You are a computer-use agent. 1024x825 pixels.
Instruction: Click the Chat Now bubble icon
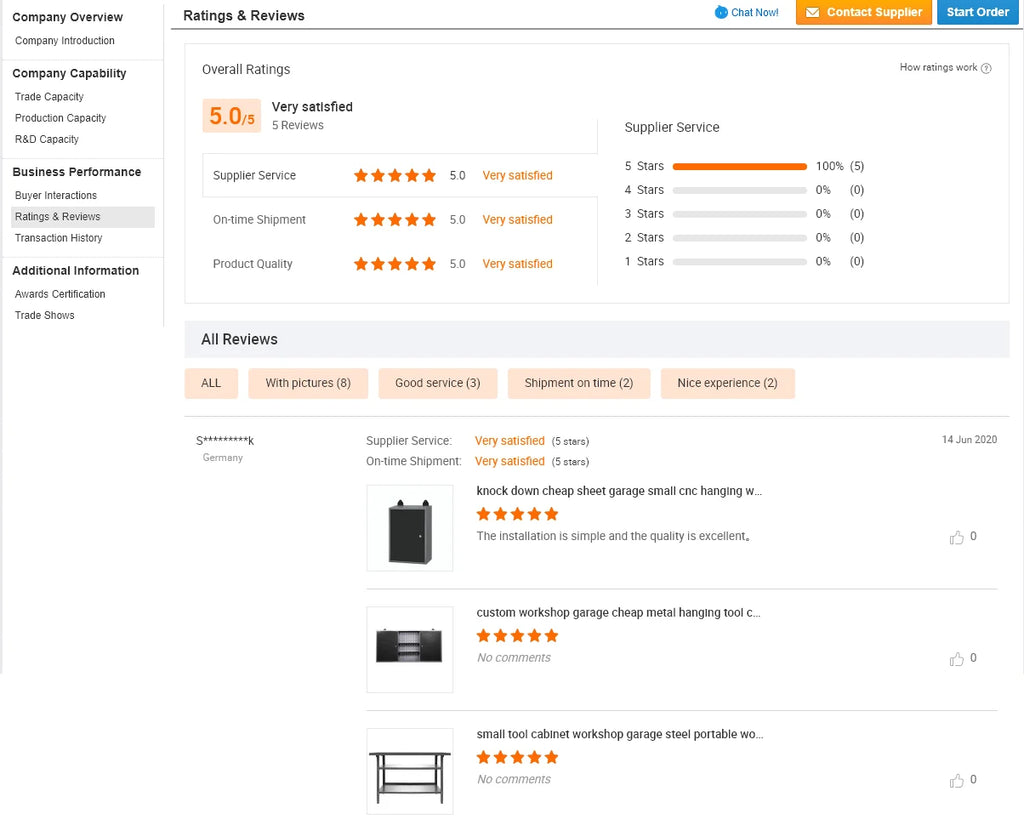point(721,12)
